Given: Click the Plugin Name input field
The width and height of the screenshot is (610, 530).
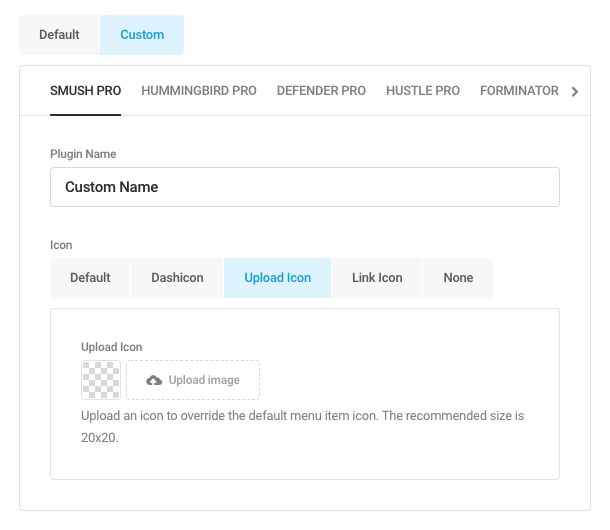Looking at the screenshot, I should coord(305,187).
